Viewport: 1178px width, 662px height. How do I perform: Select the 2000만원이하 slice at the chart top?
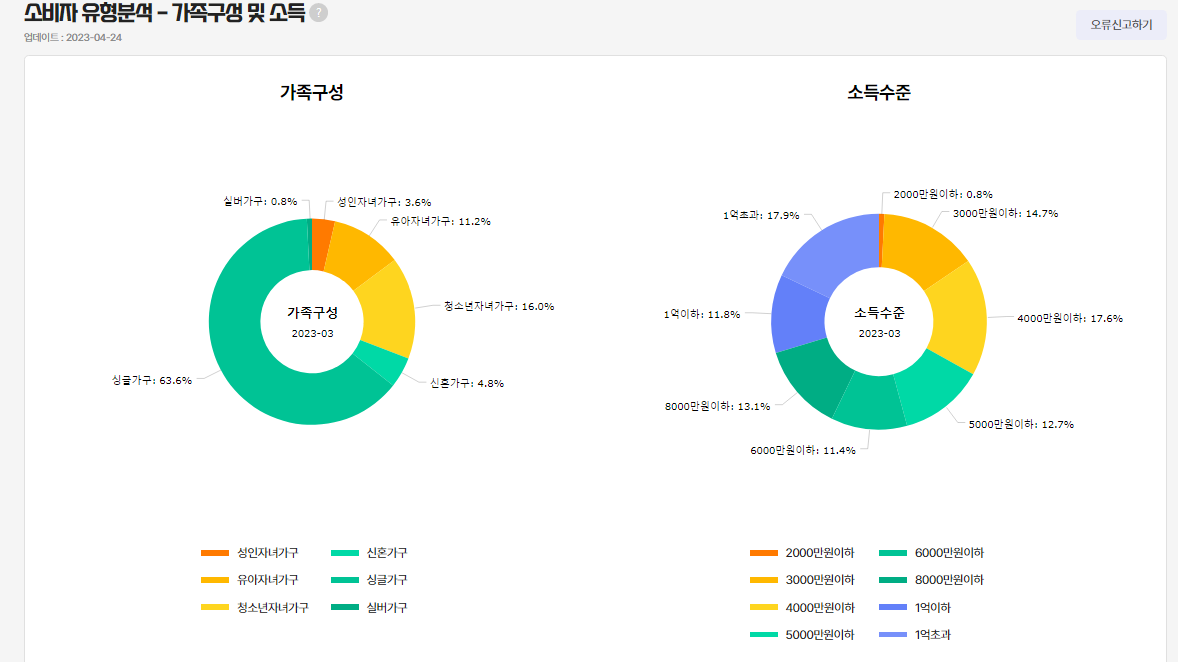click(882, 225)
